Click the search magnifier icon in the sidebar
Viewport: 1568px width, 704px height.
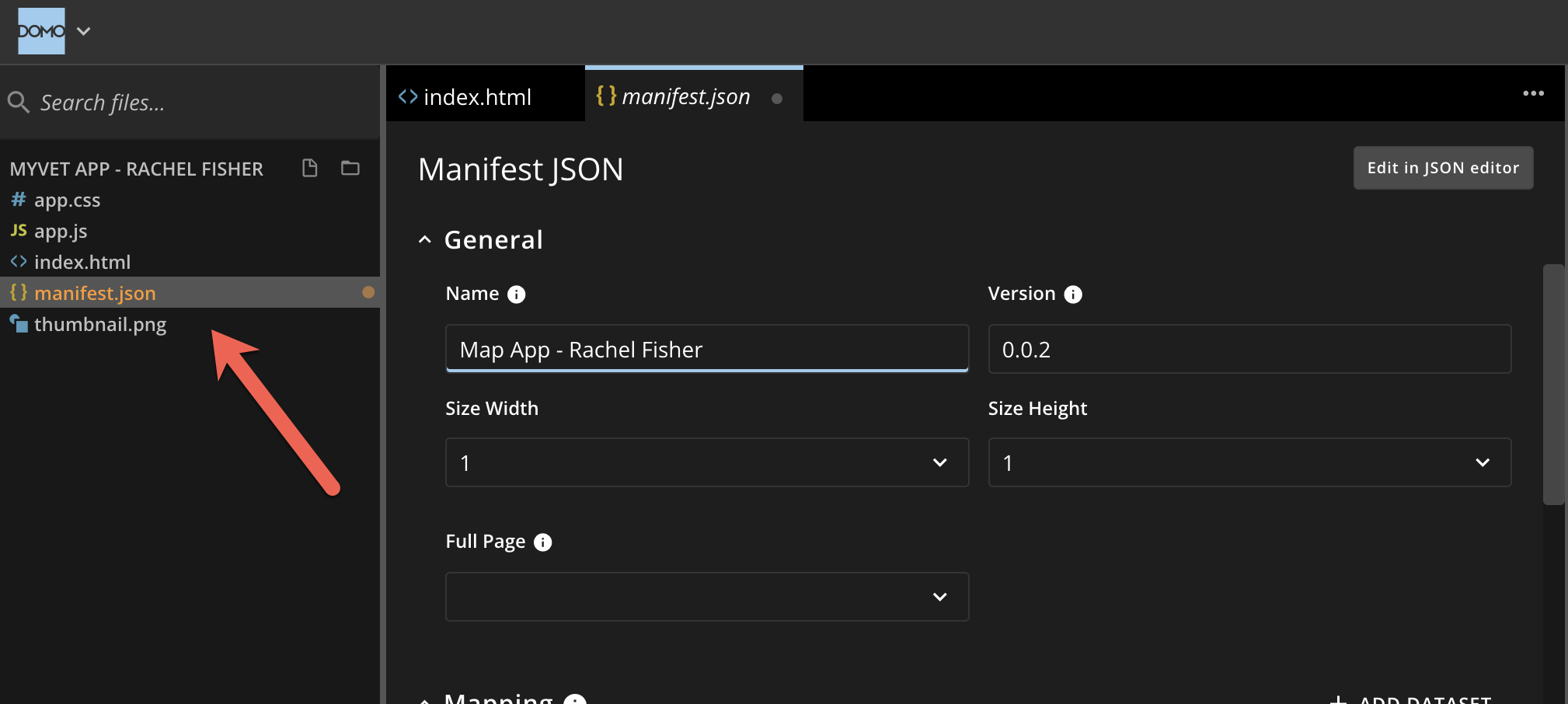(x=19, y=102)
